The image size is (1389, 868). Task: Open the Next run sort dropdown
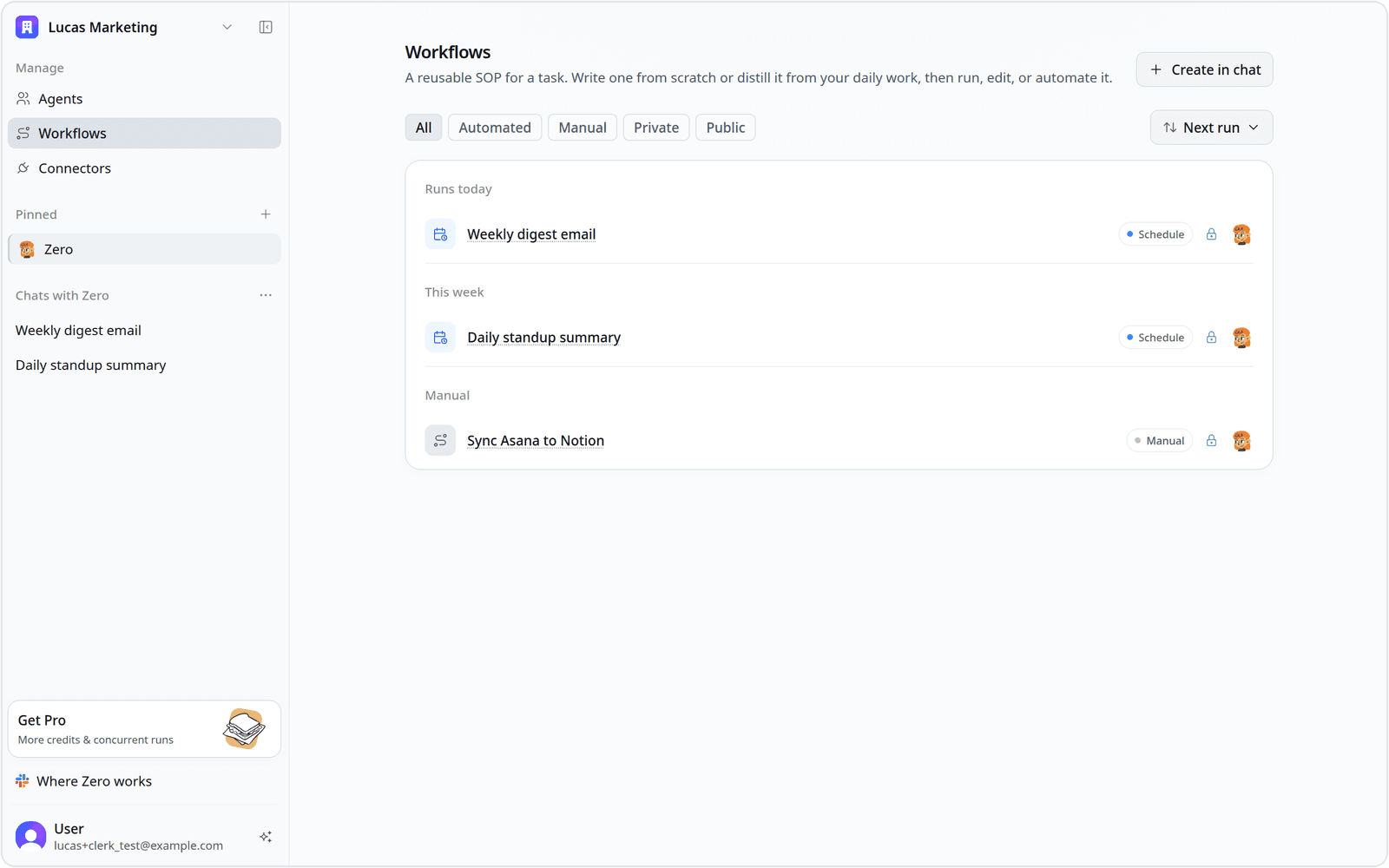pyautogui.click(x=1211, y=128)
